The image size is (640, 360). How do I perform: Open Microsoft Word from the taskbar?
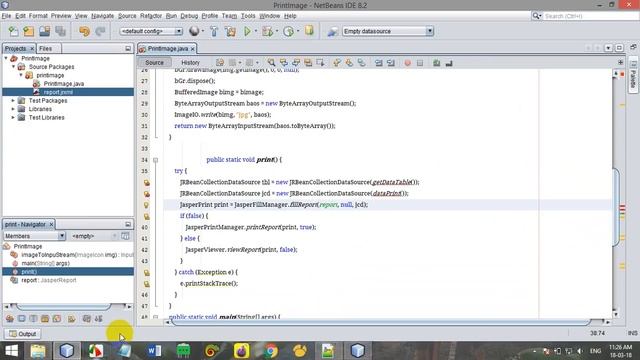click(154, 351)
